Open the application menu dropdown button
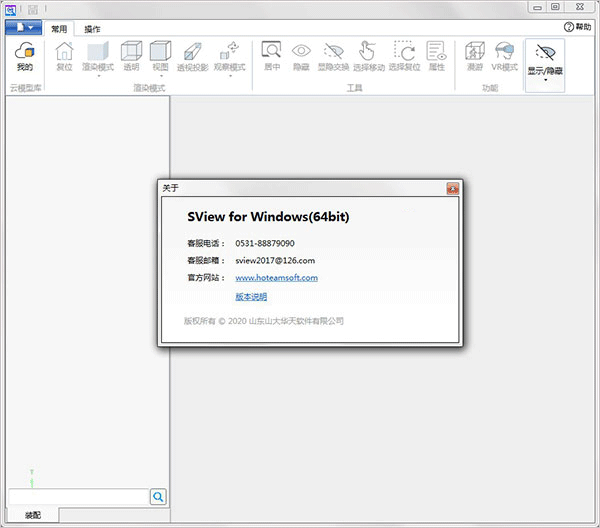 click(24, 29)
